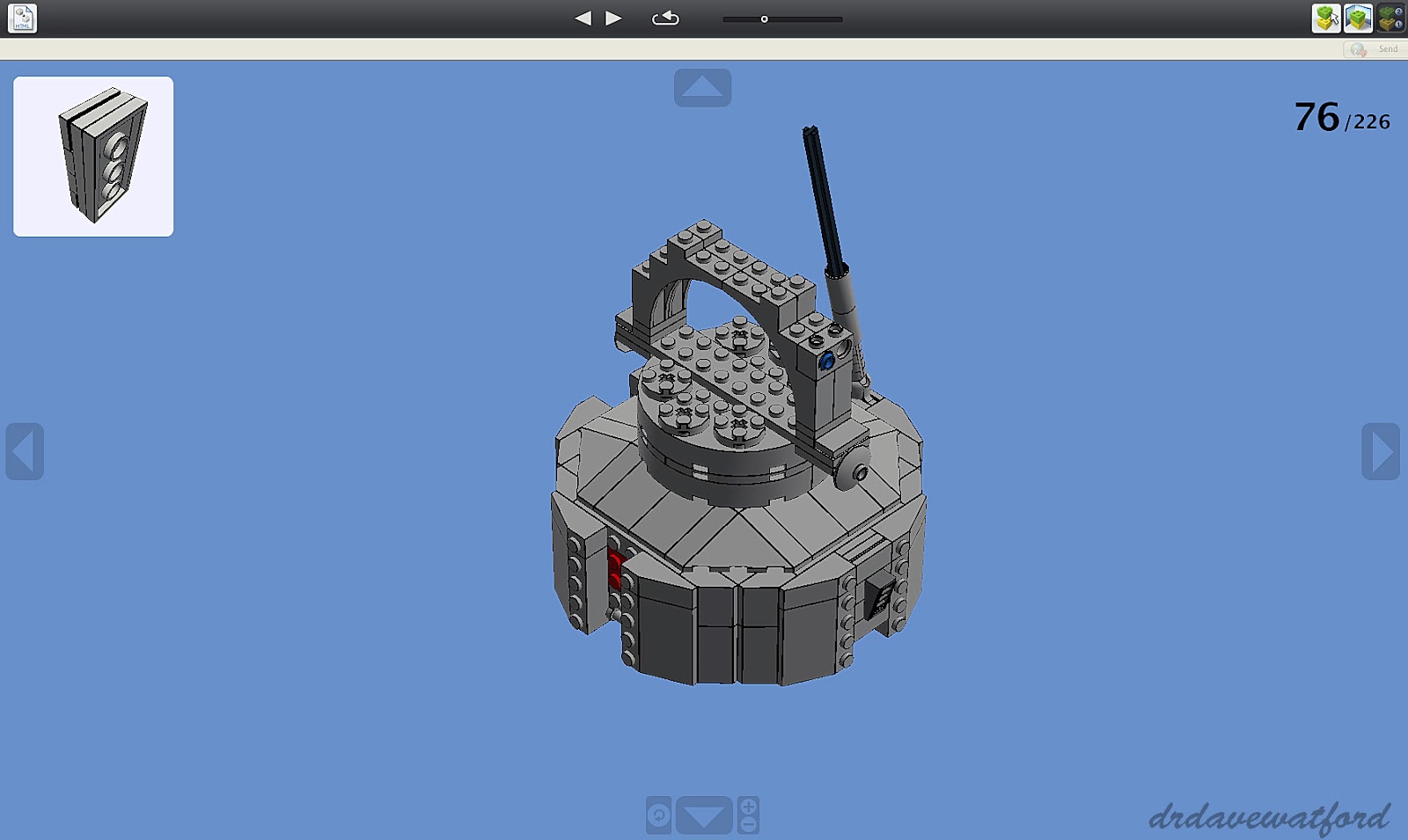Click the replay step animation icon

[667, 17]
